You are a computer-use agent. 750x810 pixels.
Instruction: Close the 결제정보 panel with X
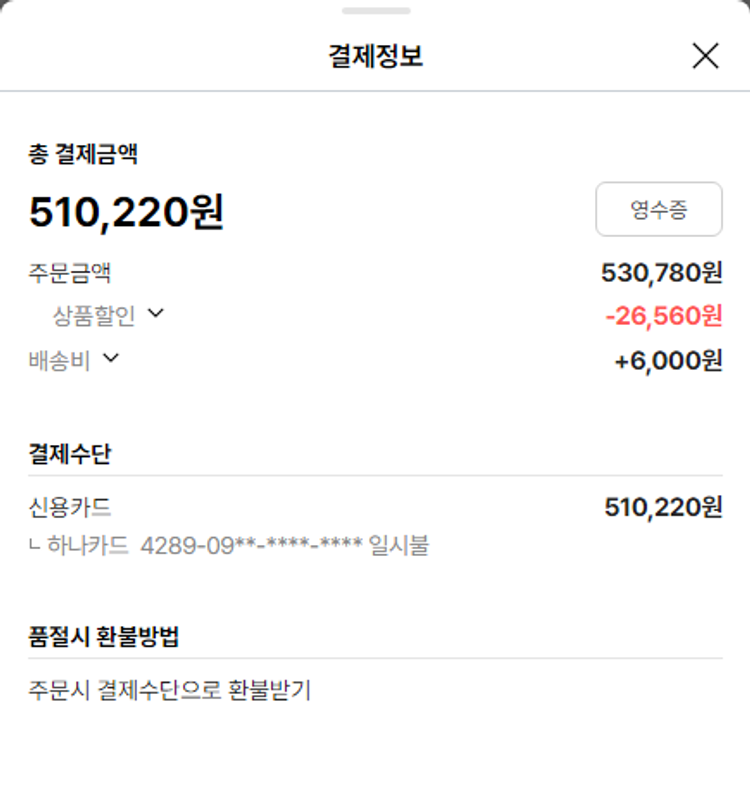pyautogui.click(x=705, y=56)
